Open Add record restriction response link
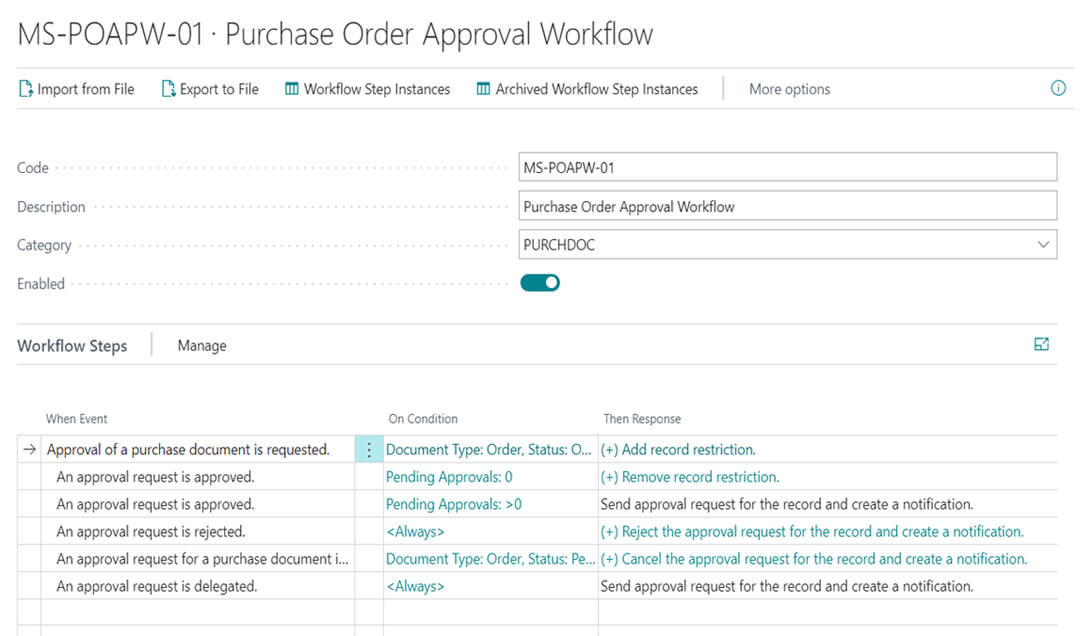The image size is (1080, 636). 678,449
